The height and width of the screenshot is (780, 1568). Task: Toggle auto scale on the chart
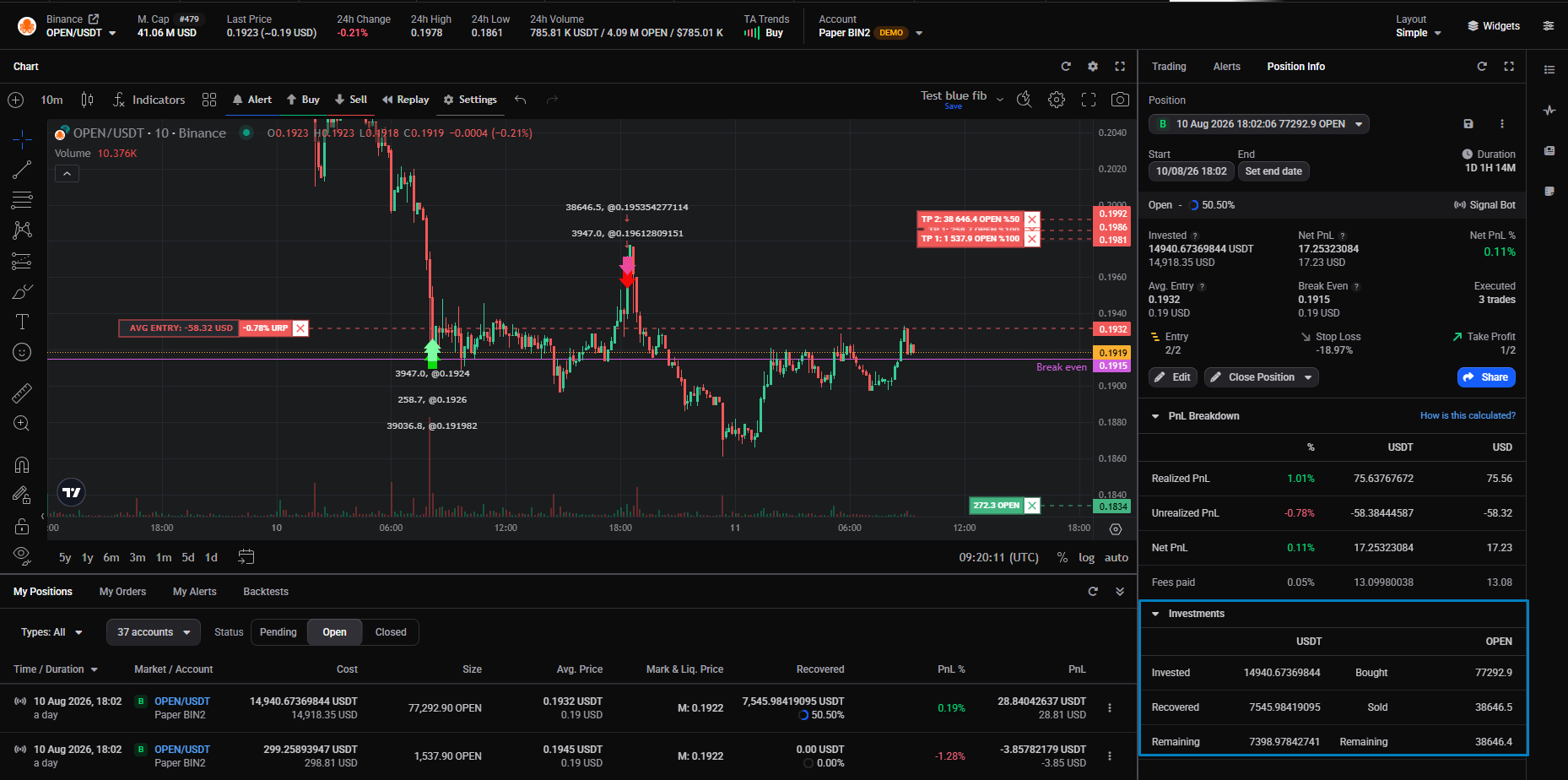[1117, 557]
